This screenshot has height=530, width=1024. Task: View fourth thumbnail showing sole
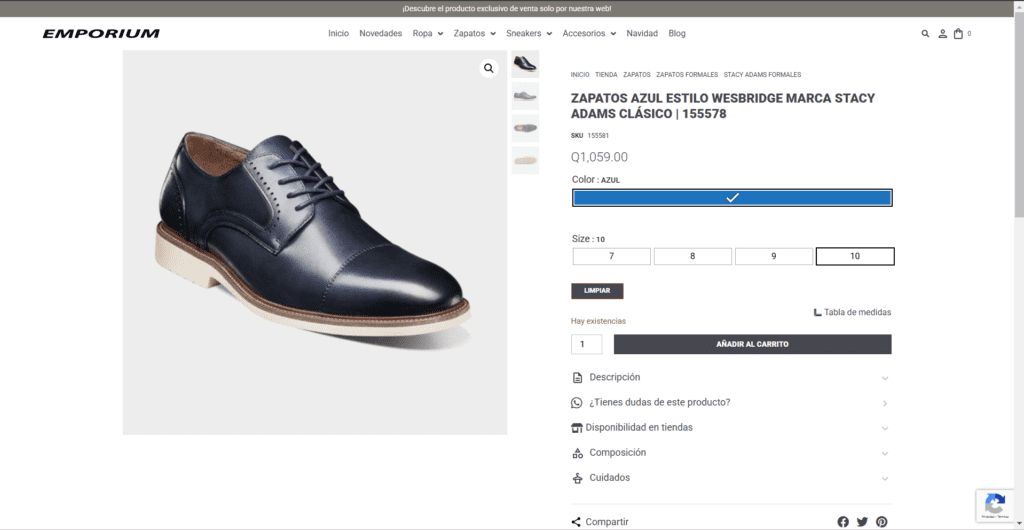coord(525,160)
